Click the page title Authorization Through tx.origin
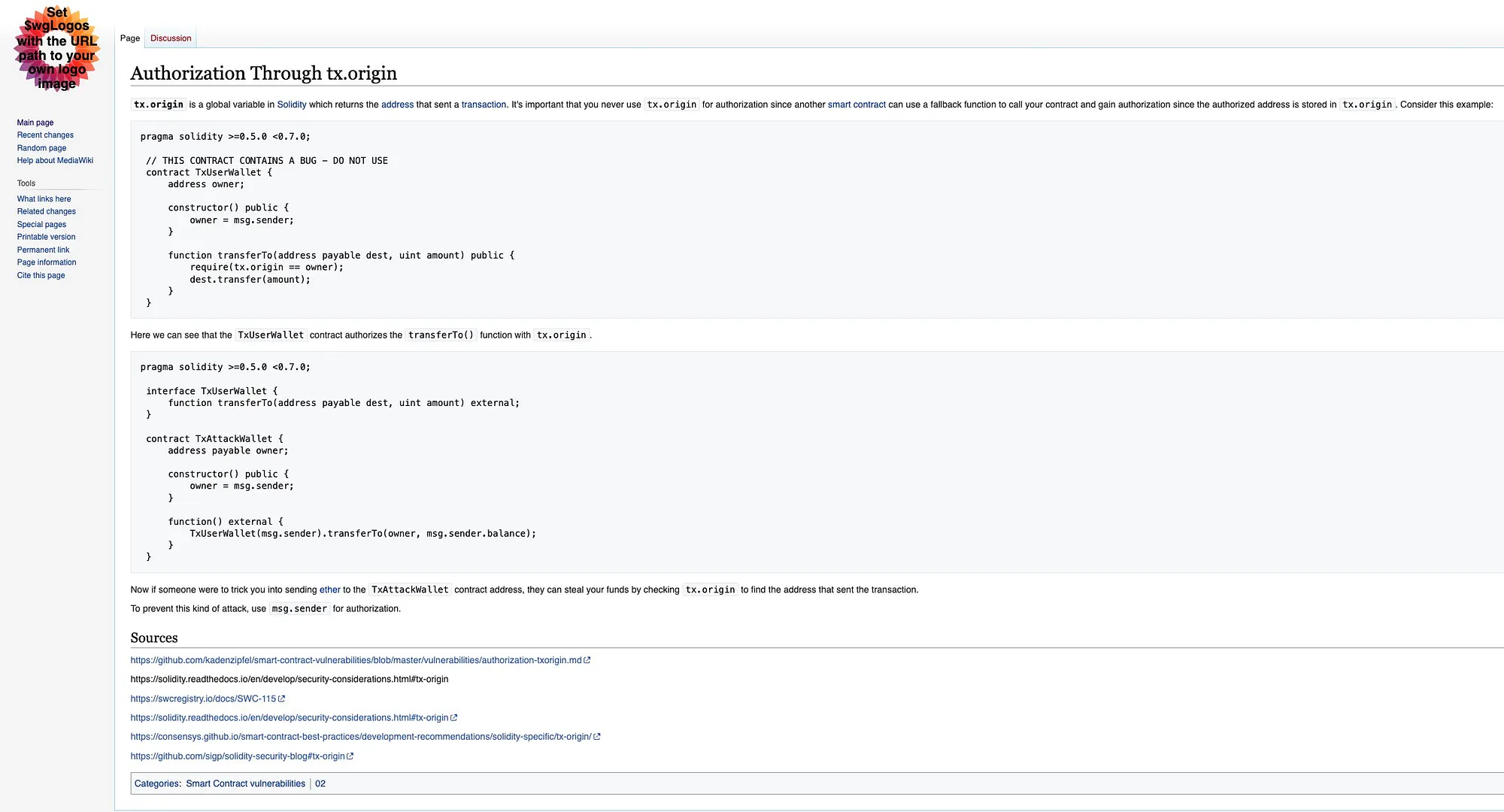This screenshot has width=1504, height=812. coord(264,74)
